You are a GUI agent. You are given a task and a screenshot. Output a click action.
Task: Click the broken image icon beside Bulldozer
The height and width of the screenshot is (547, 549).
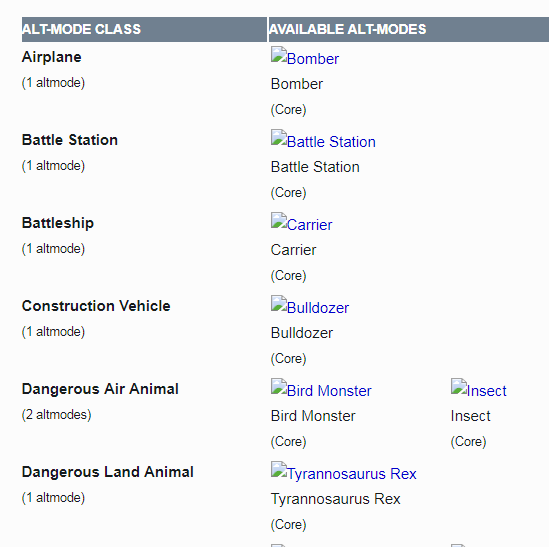click(x=279, y=304)
